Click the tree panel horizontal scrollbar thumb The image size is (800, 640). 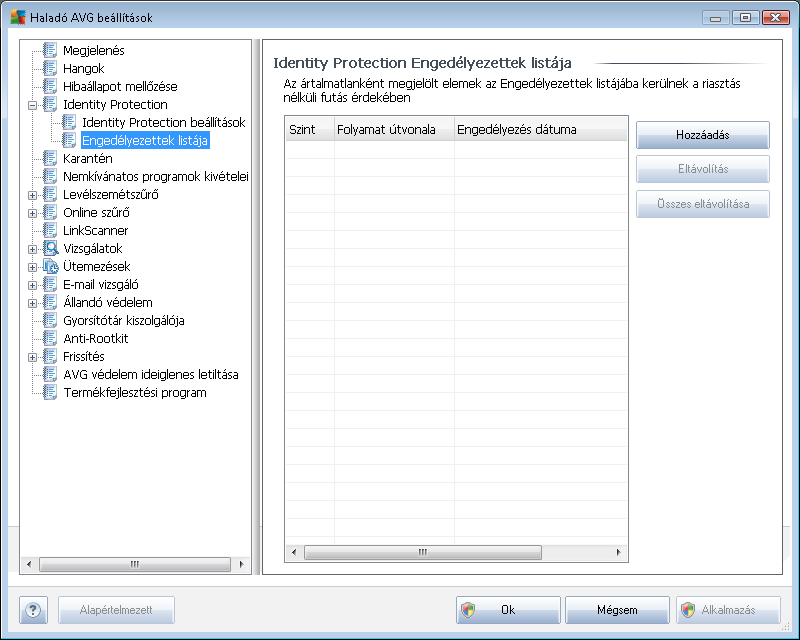click(135, 564)
